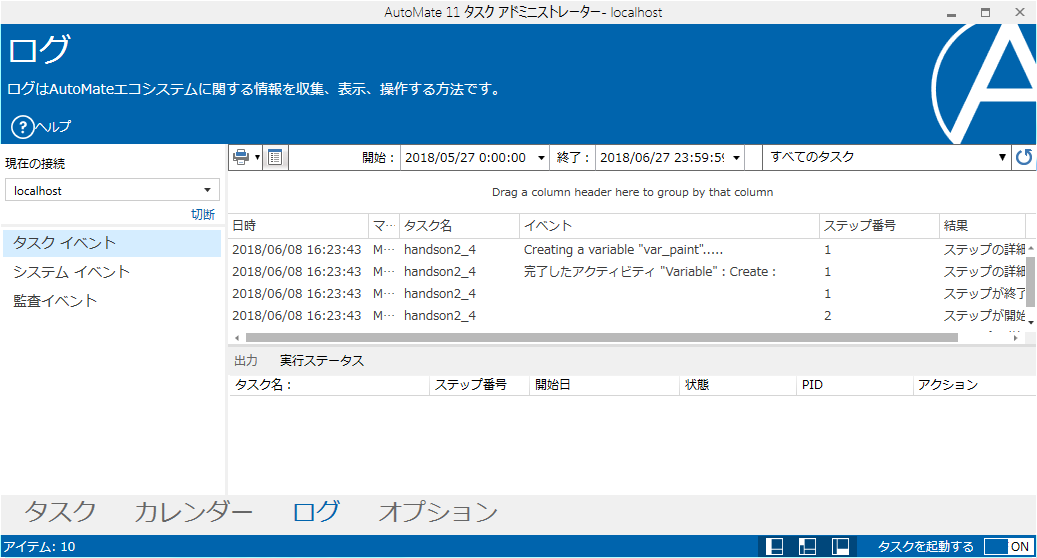Refresh the log with the circular arrow icon
1037x558 pixels.
click(1024, 157)
